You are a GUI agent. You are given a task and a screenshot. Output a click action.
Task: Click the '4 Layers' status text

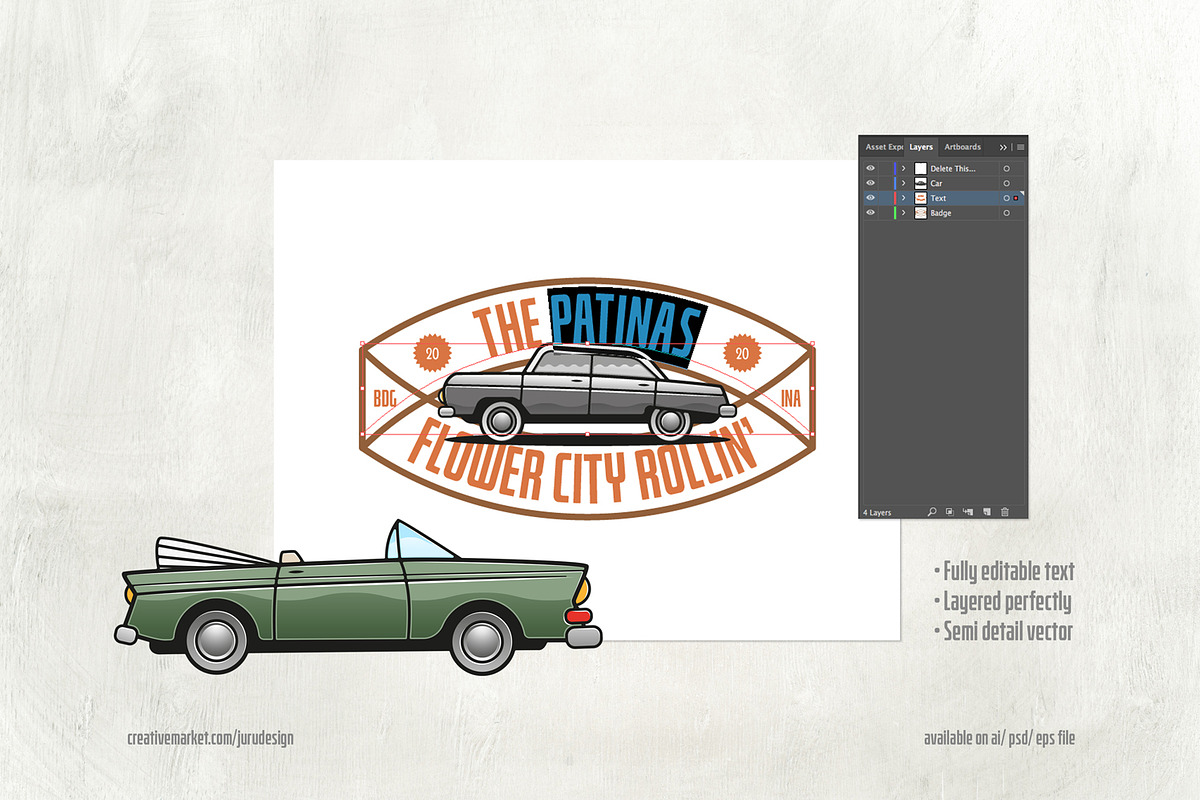pyautogui.click(x=877, y=512)
